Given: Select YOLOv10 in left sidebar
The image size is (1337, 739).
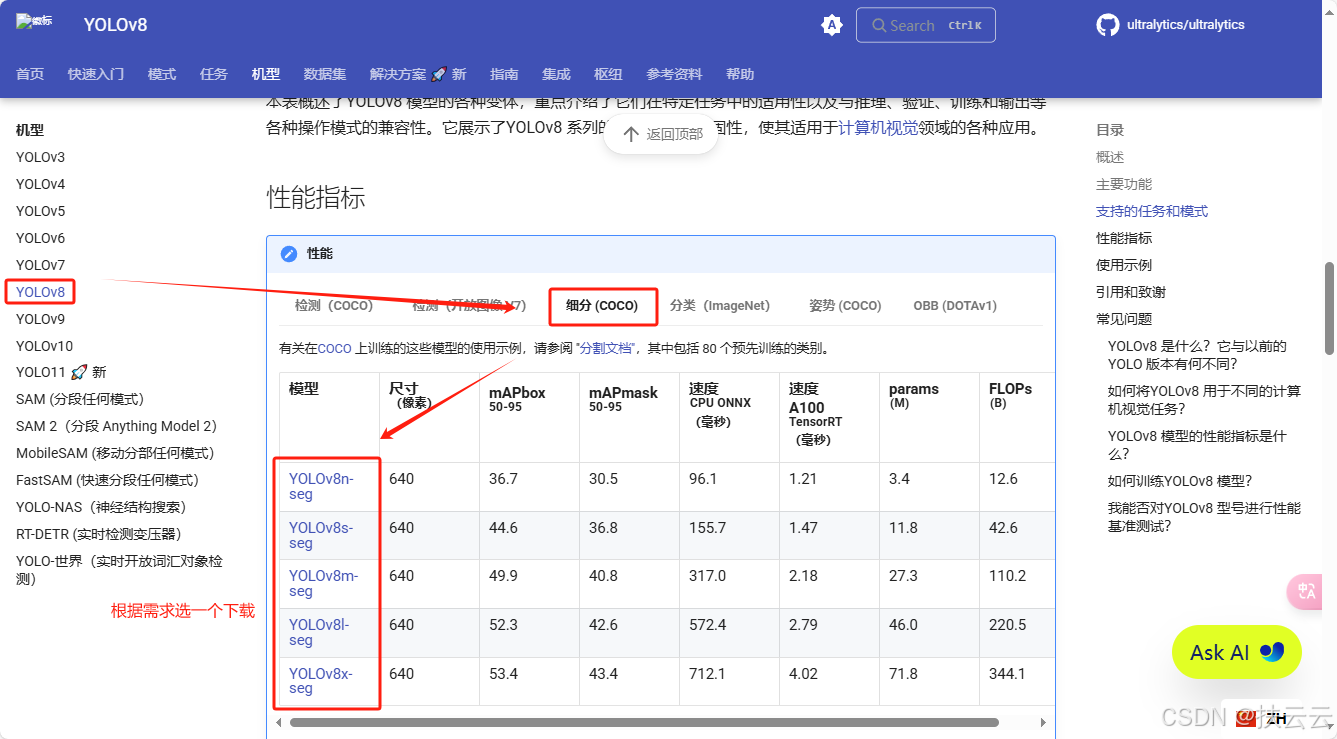Looking at the screenshot, I should [x=44, y=346].
